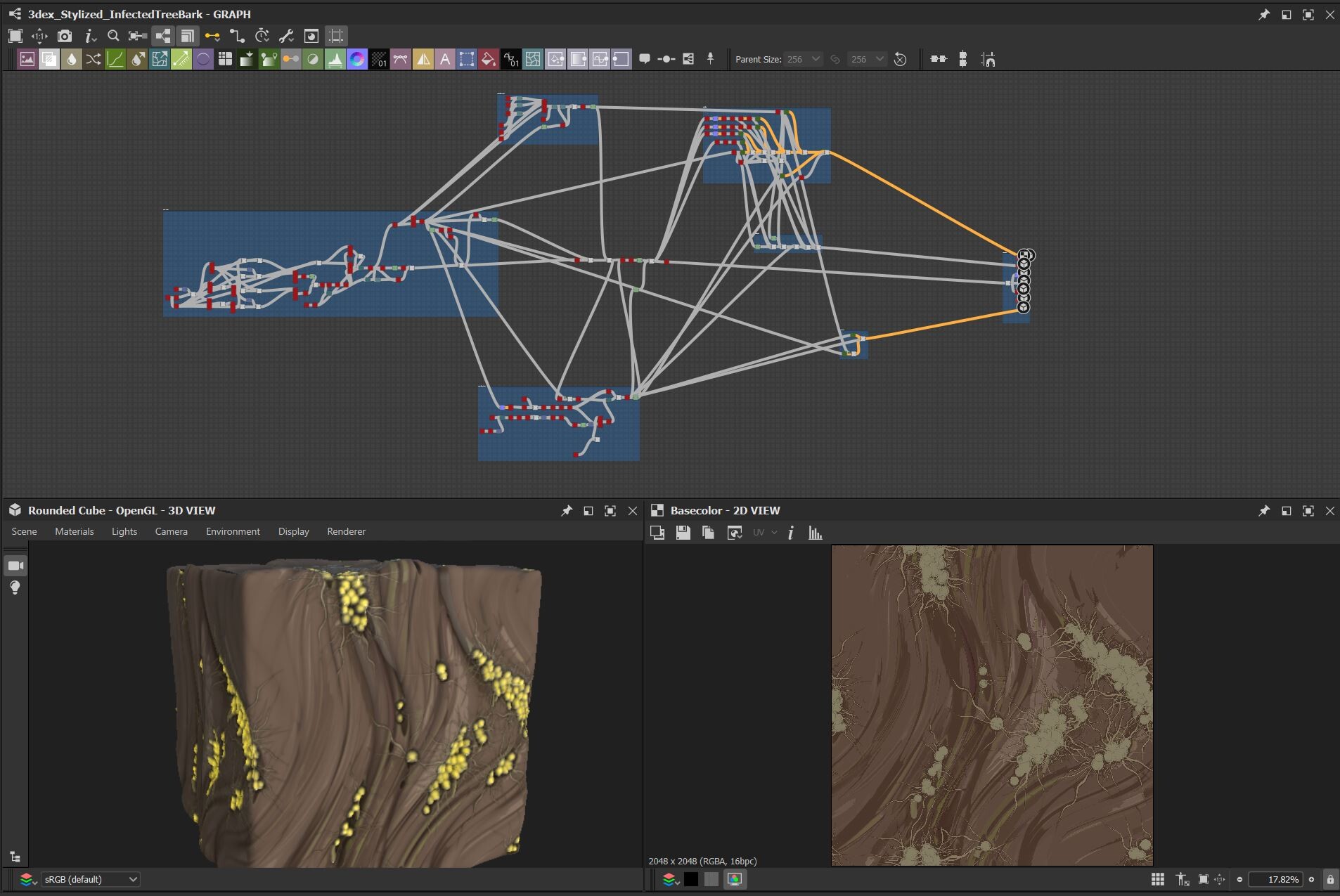
Task: Open the Materials menu in the 3D view
Action: pos(74,531)
